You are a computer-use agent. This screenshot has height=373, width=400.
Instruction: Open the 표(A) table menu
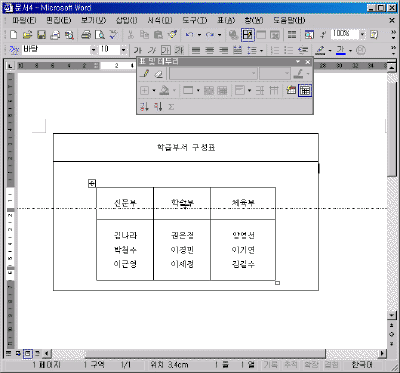(x=226, y=21)
